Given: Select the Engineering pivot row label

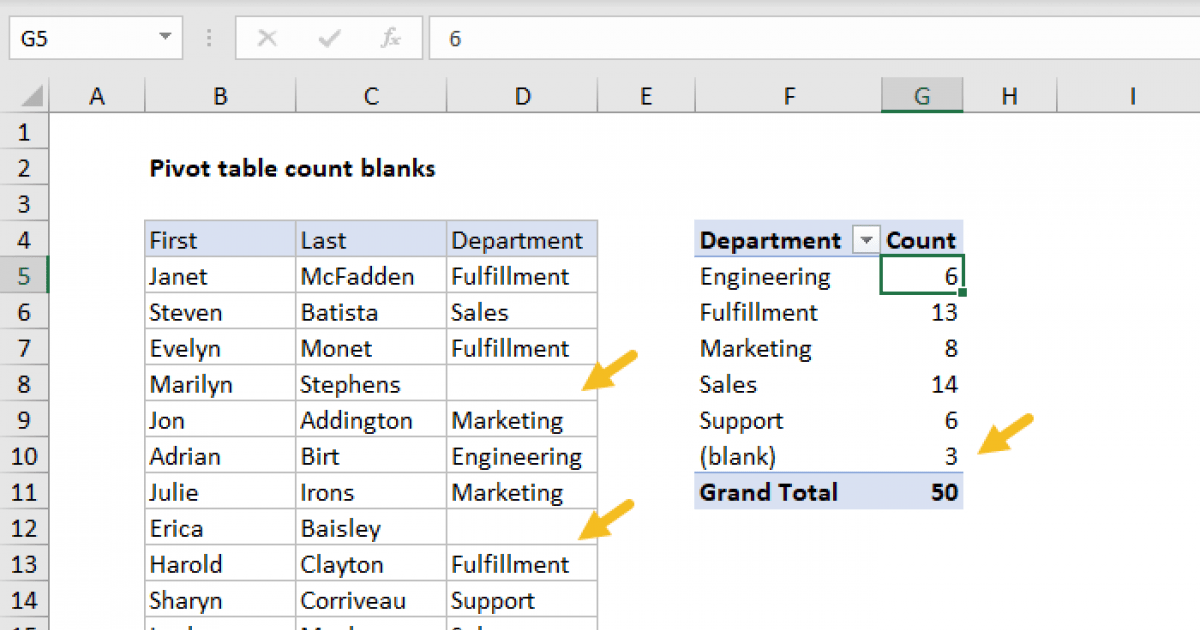Looking at the screenshot, I should [765, 277].
